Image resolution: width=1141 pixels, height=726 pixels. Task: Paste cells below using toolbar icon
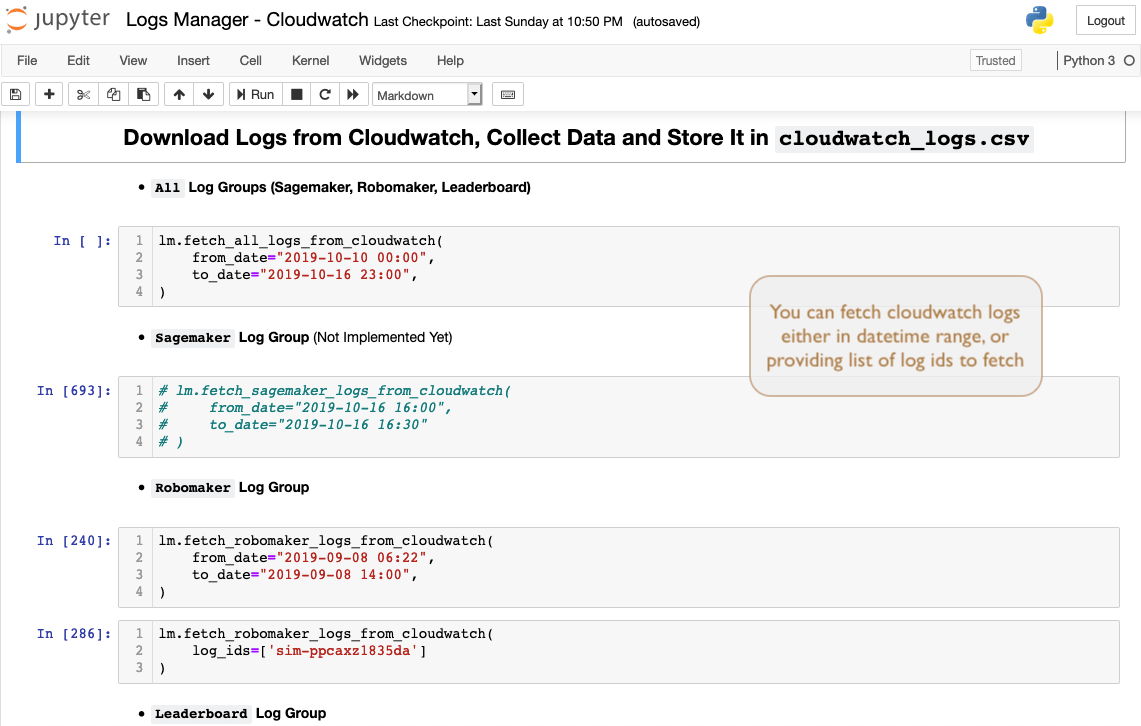143,95
